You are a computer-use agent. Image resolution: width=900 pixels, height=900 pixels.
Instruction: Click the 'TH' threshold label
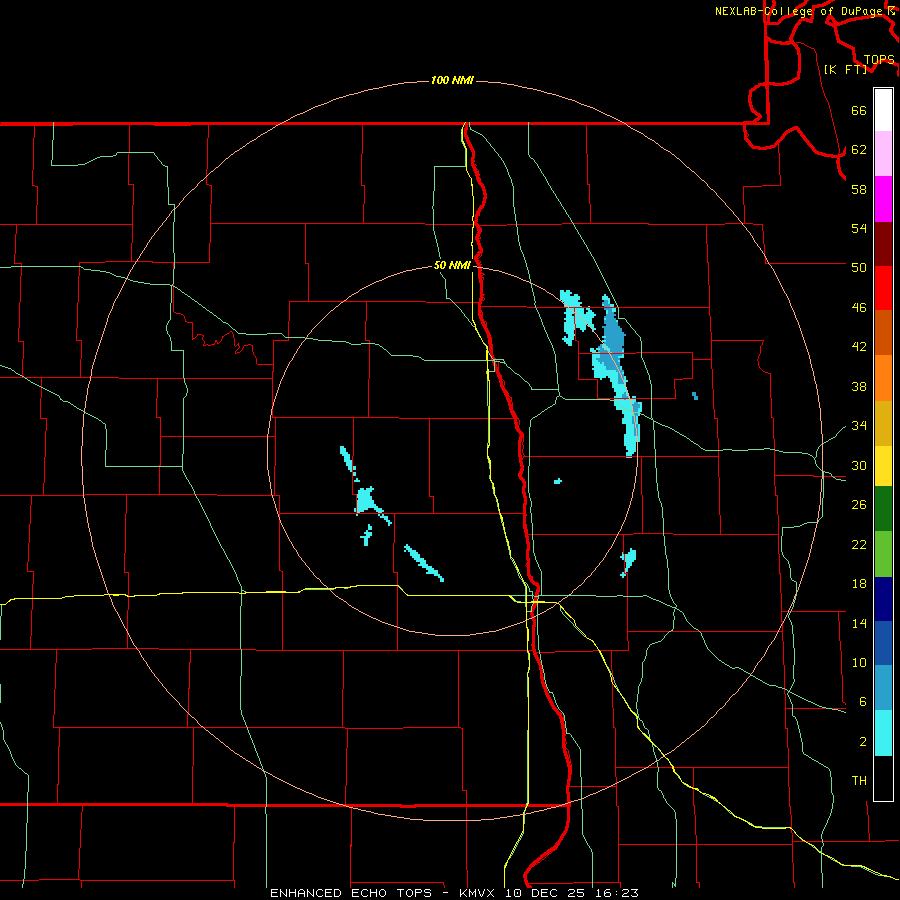(859, 781)
